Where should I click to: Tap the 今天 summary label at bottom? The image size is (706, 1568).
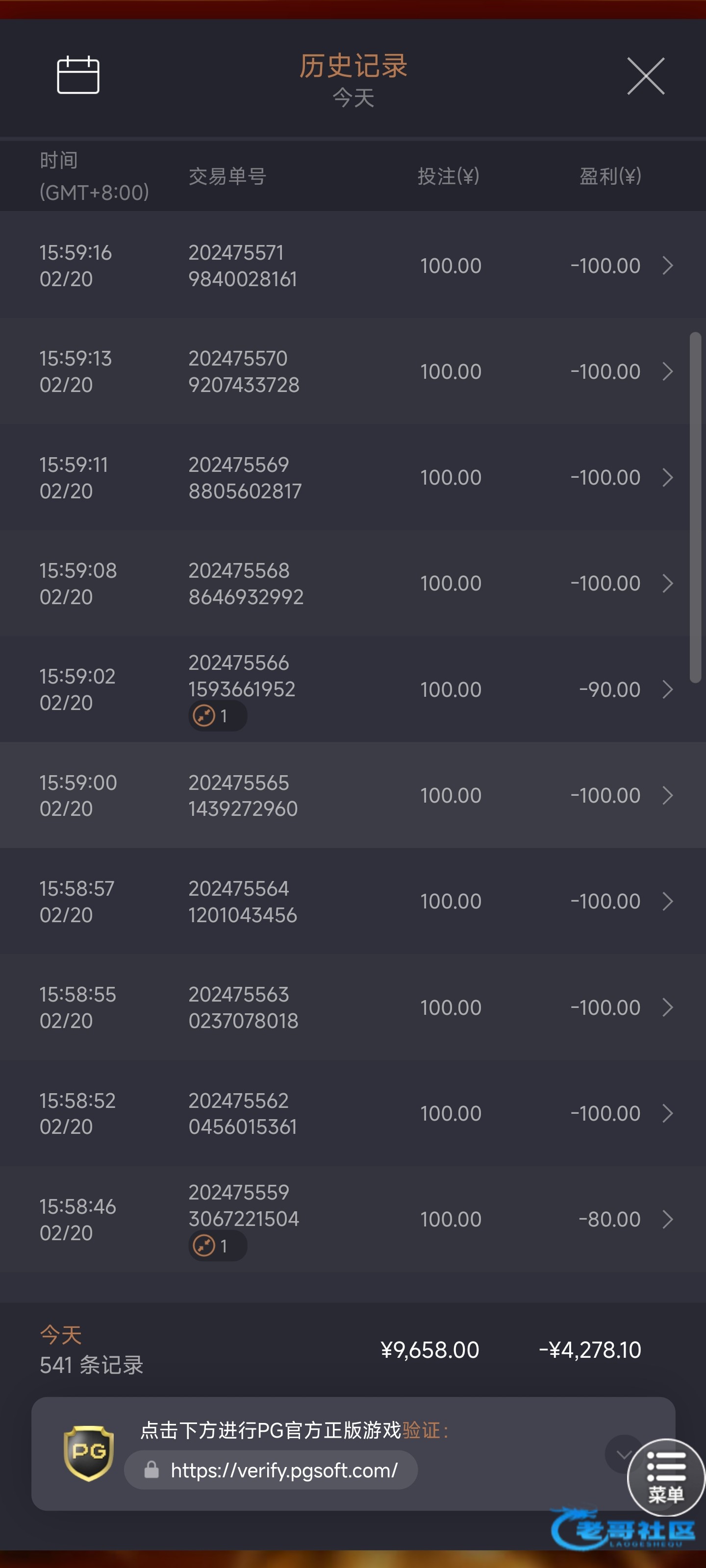60,1335
